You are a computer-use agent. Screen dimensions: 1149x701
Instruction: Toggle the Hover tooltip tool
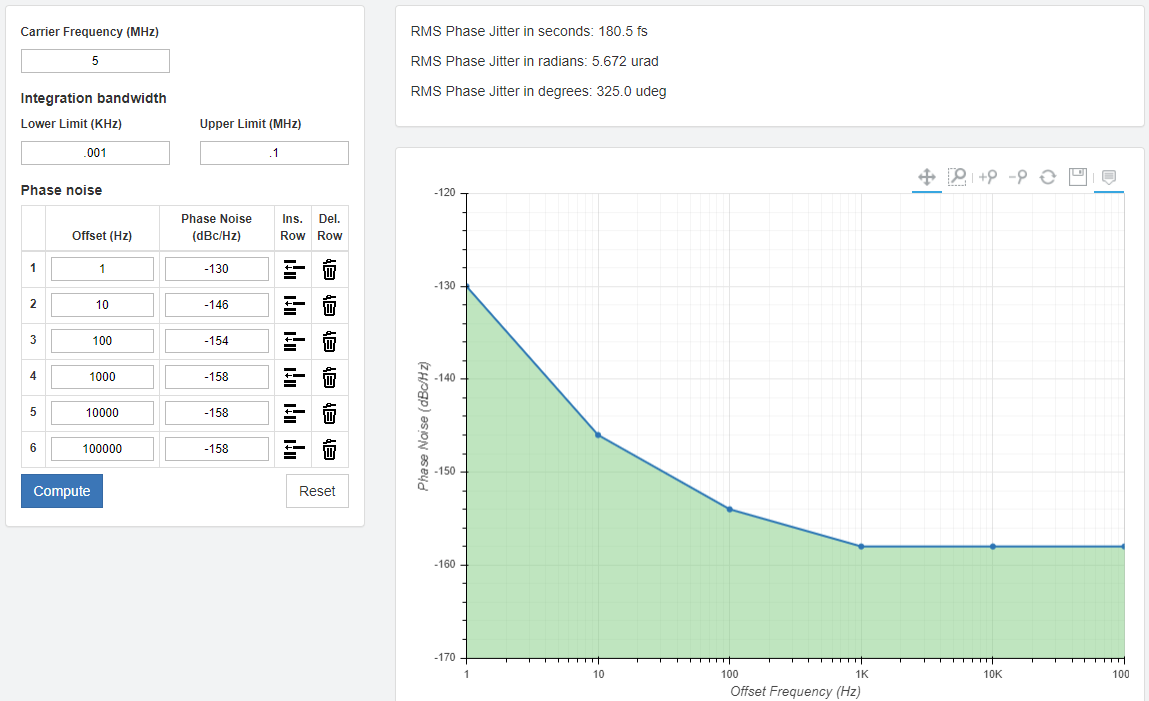pyautogui.click(x=1109, y=177)
